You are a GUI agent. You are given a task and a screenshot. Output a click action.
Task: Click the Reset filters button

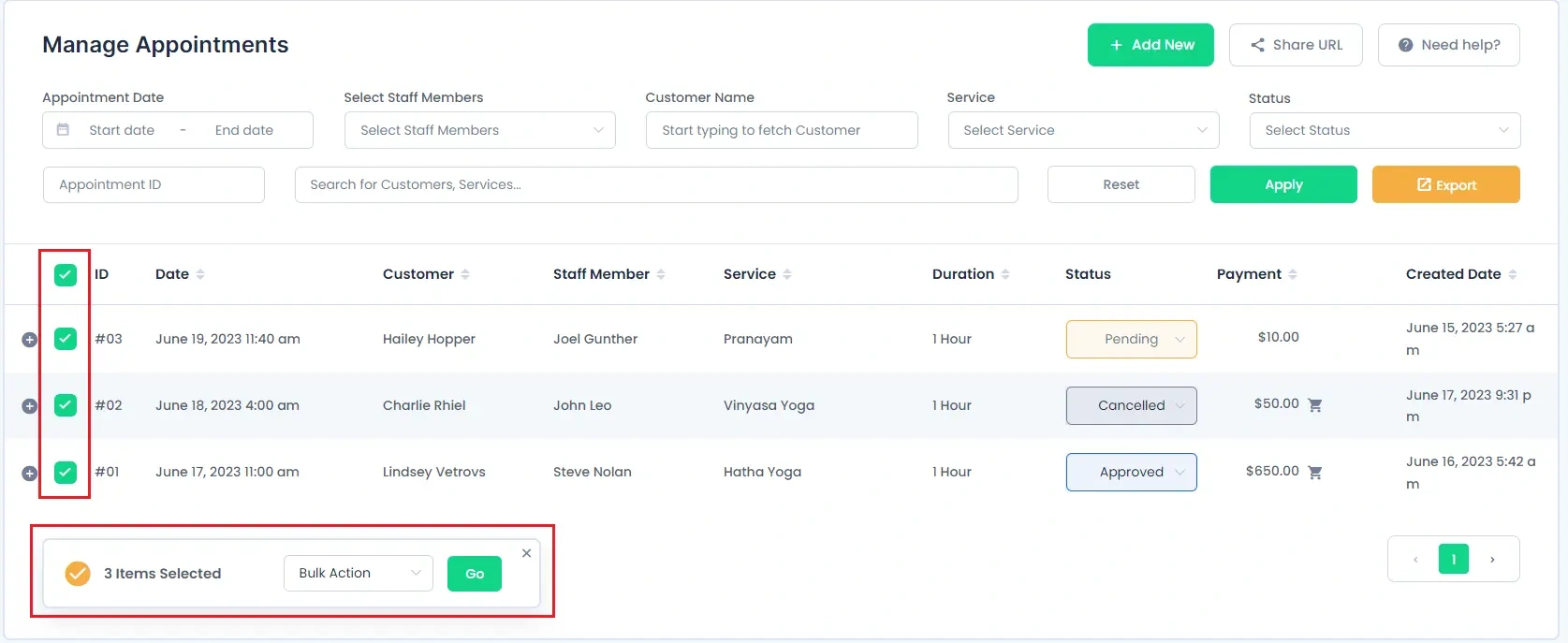1121,184
